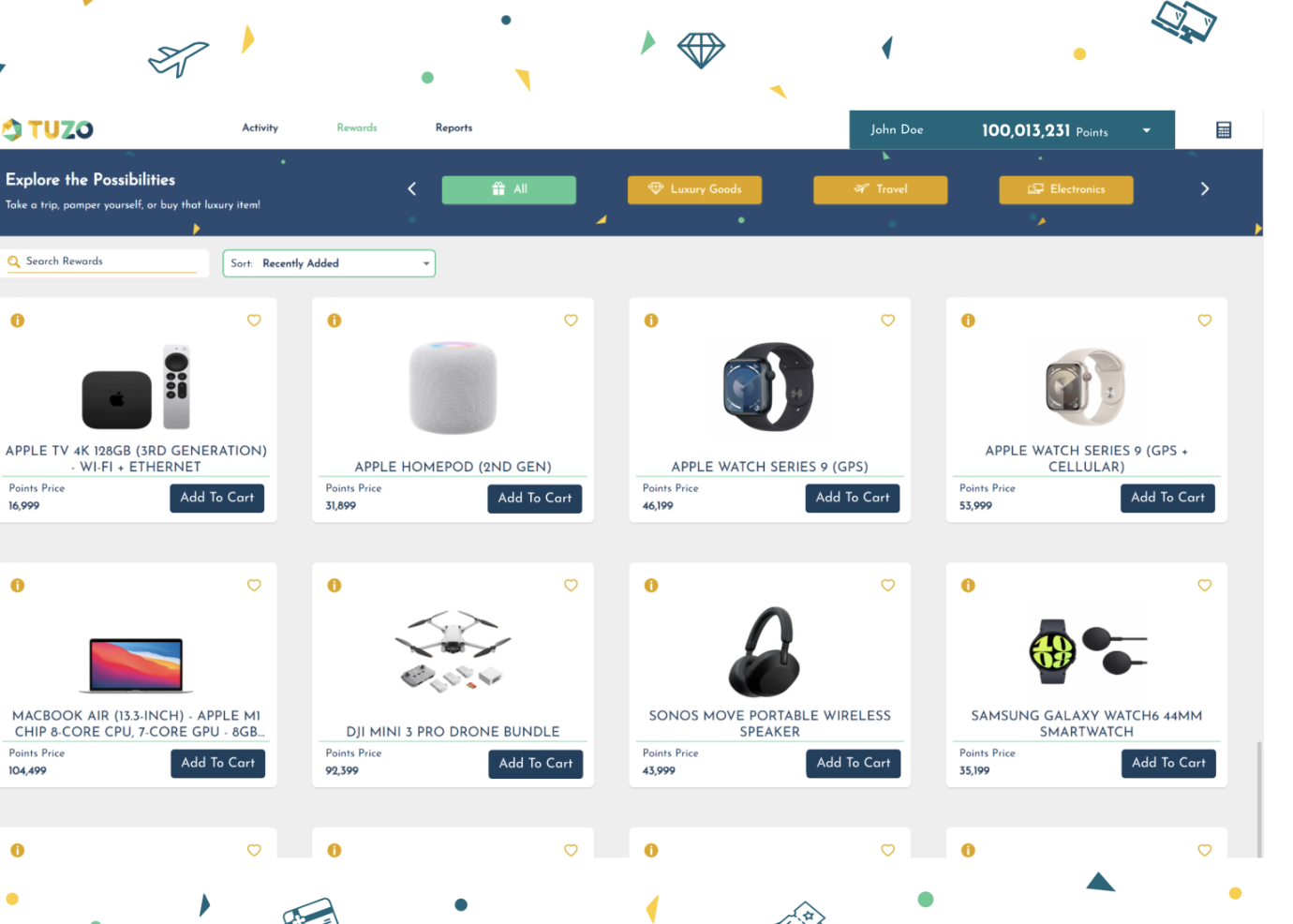Click info icon on Samsung Galaxy Watch6 card
This screenshot has width=1293, height=924.
click(x=968, y=586)
